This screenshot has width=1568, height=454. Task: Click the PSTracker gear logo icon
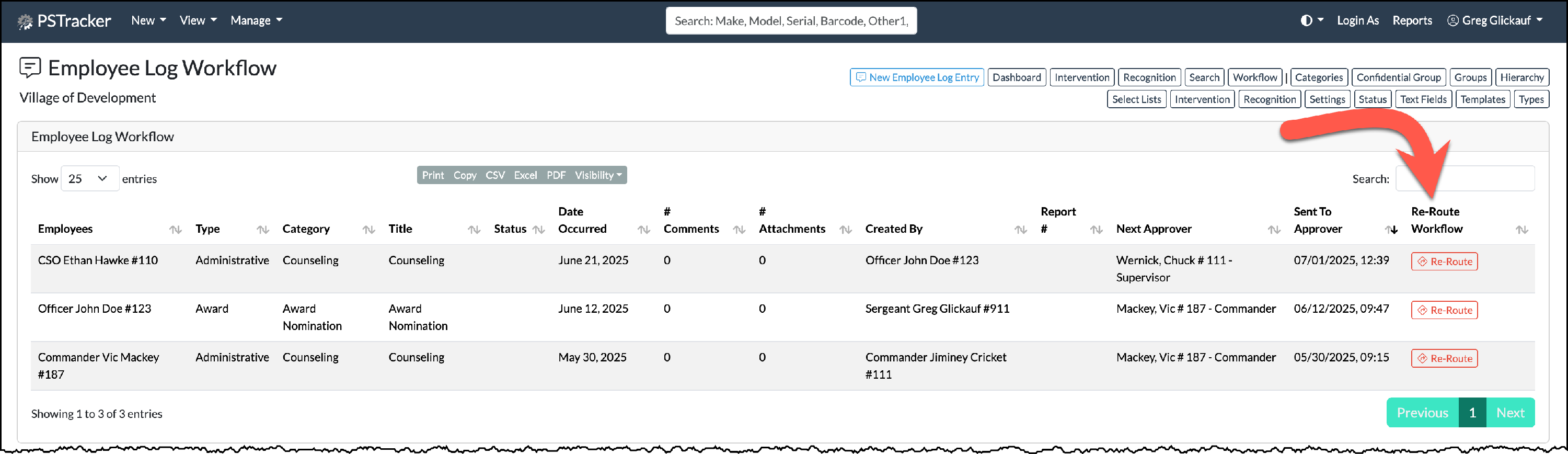click(x=25, y=22)
